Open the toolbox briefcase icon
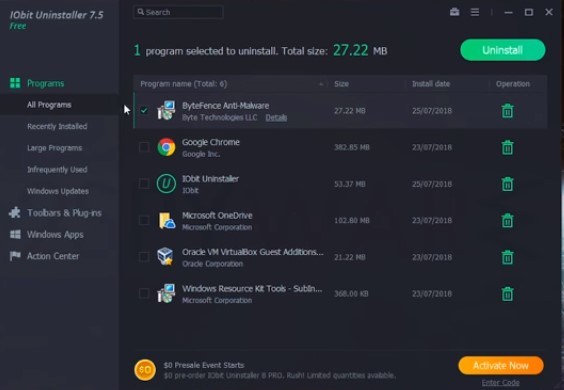 [455, 12]
